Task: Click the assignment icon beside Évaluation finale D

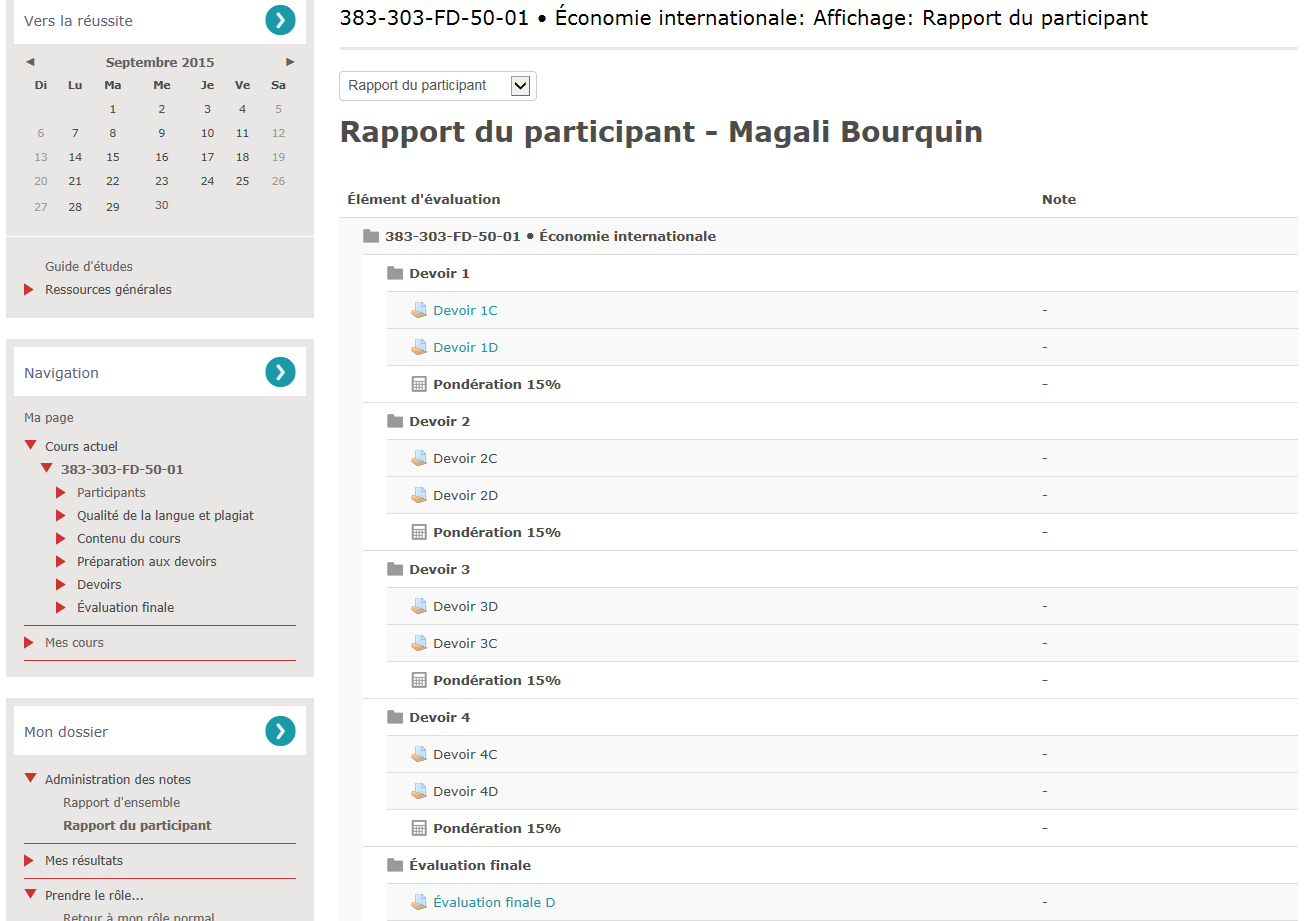Action: coord(419,902)
